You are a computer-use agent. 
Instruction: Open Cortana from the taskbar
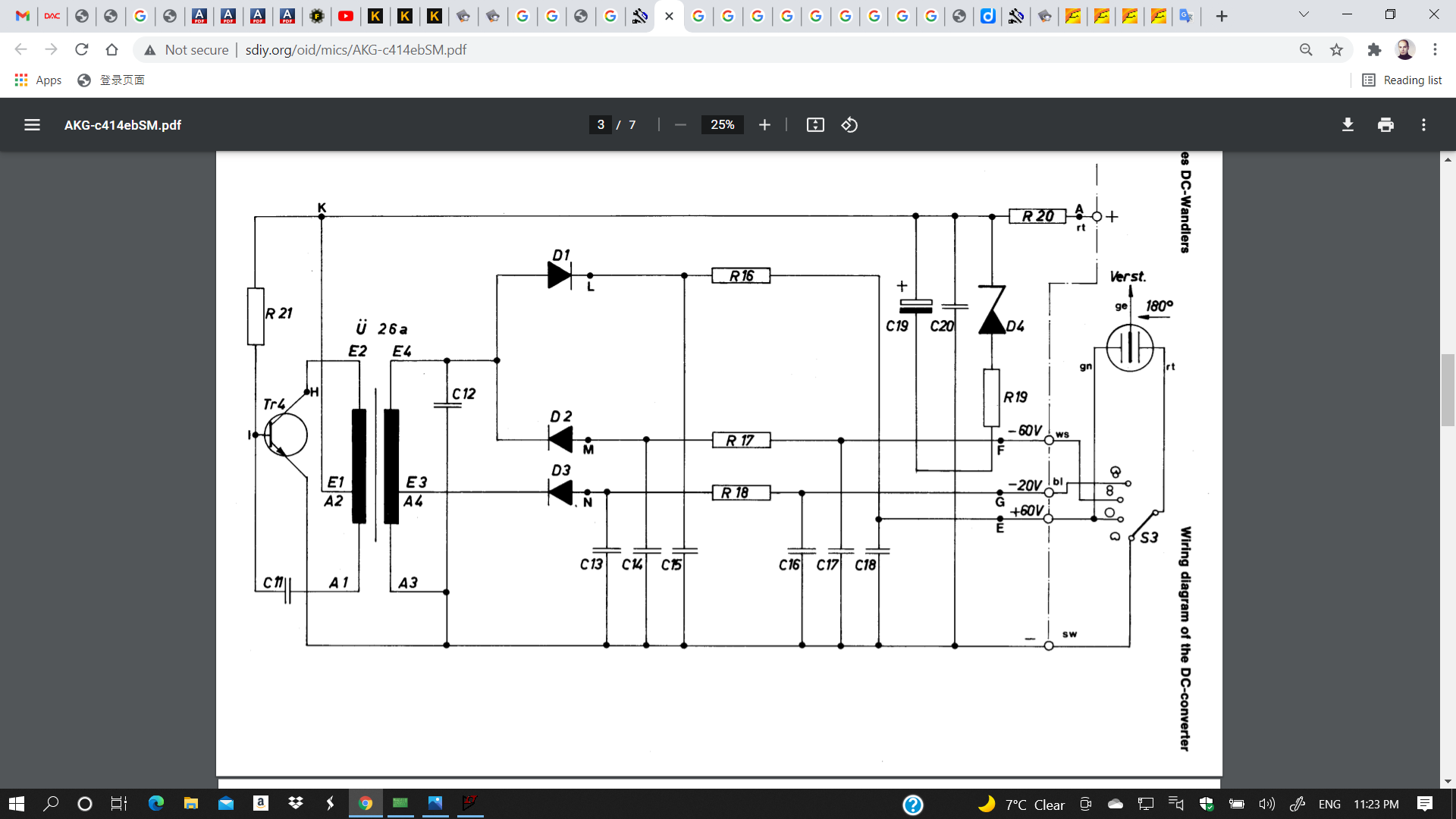85,804
